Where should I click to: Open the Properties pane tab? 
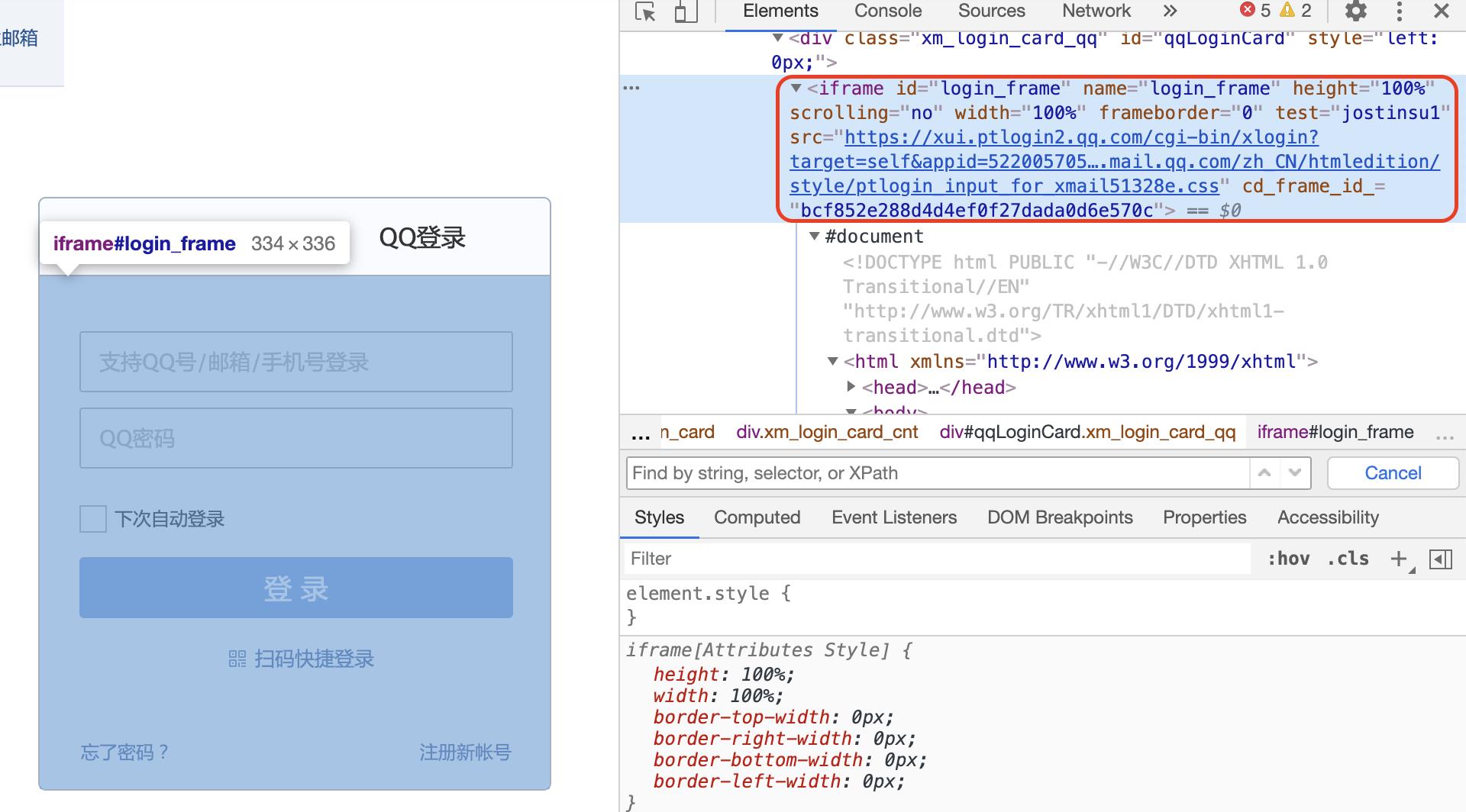(1204, 517)
